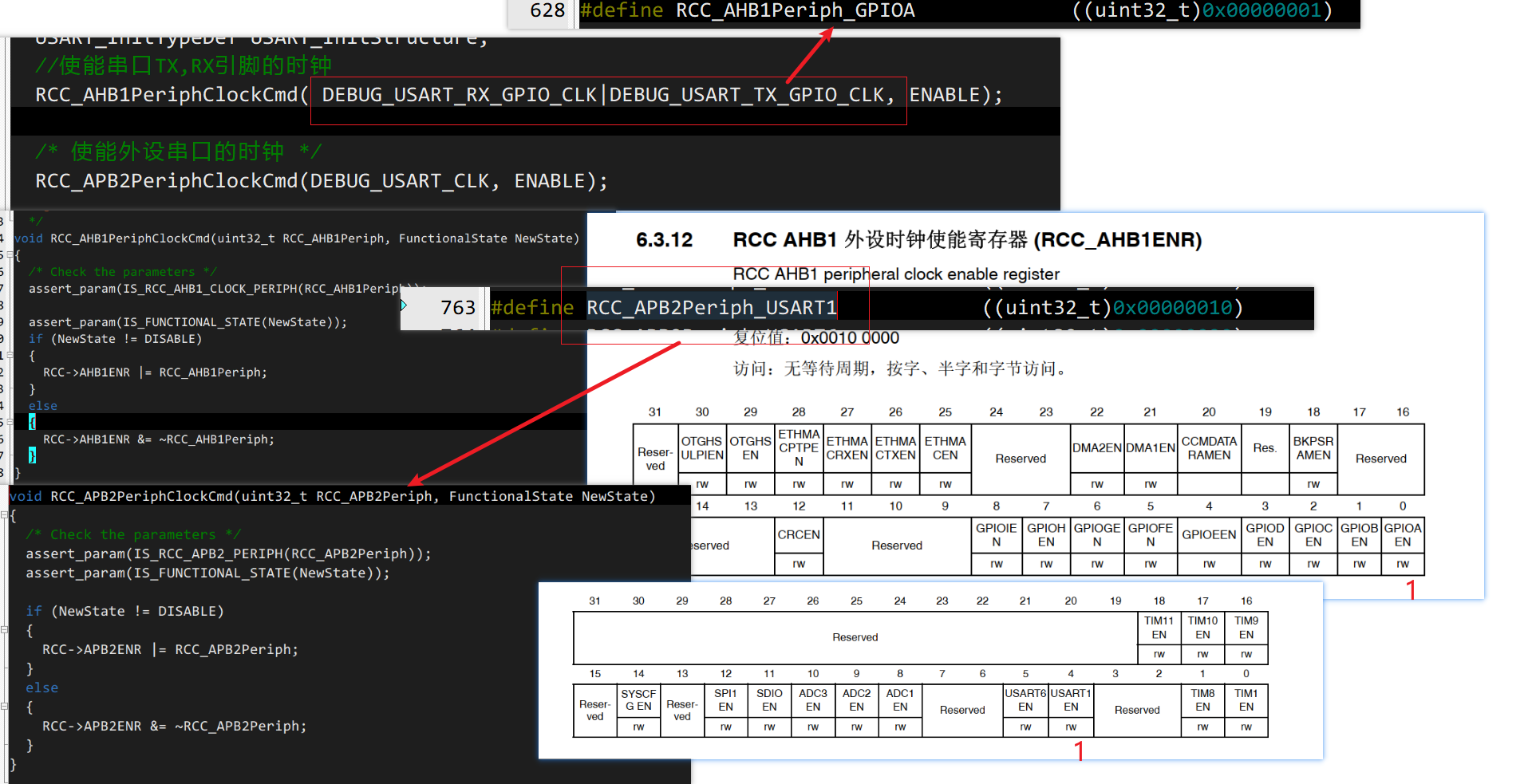Click the GPIOEEN bit cell

1209,535
